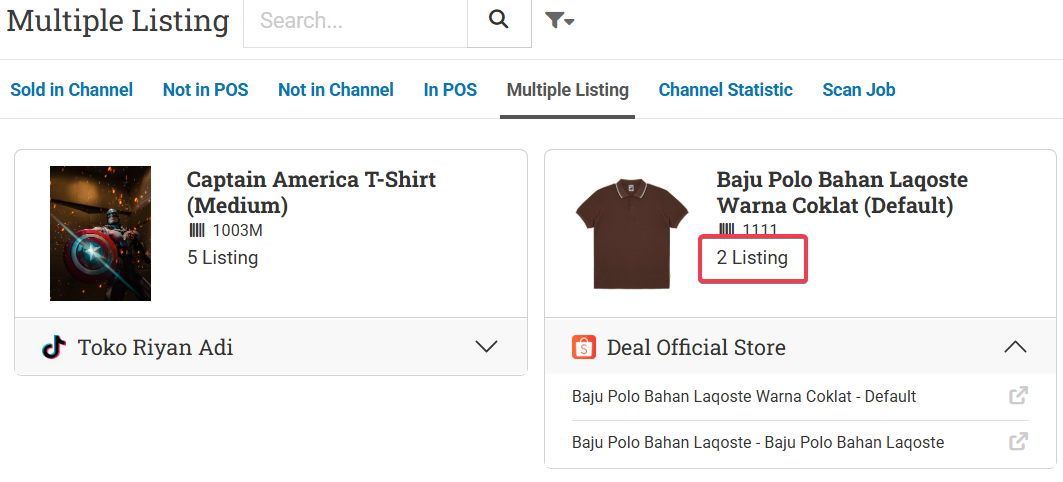Open external link for Baju Polo Bahan Laqoste listing

(1018, 442)
